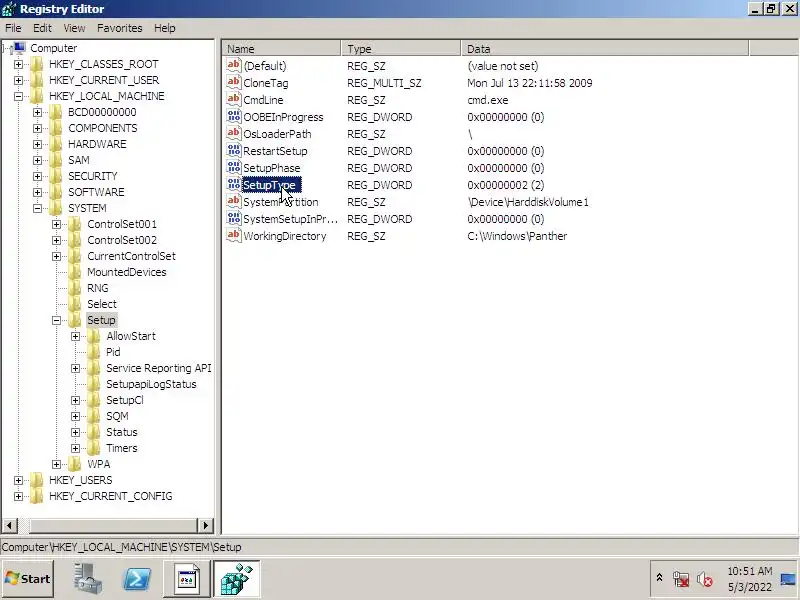Click the RNG folder icon
This screenshot has width=800, height=600.
click(x=75, y=288)
